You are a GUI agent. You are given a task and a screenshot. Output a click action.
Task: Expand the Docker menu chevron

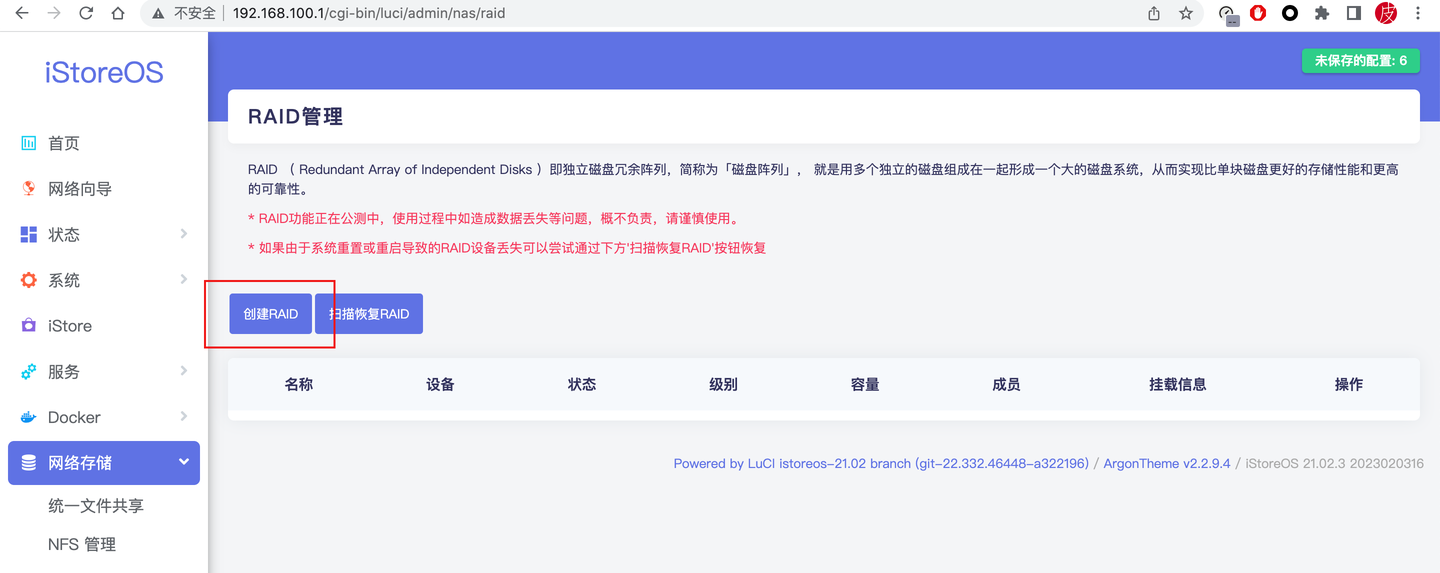click(184, 416)
